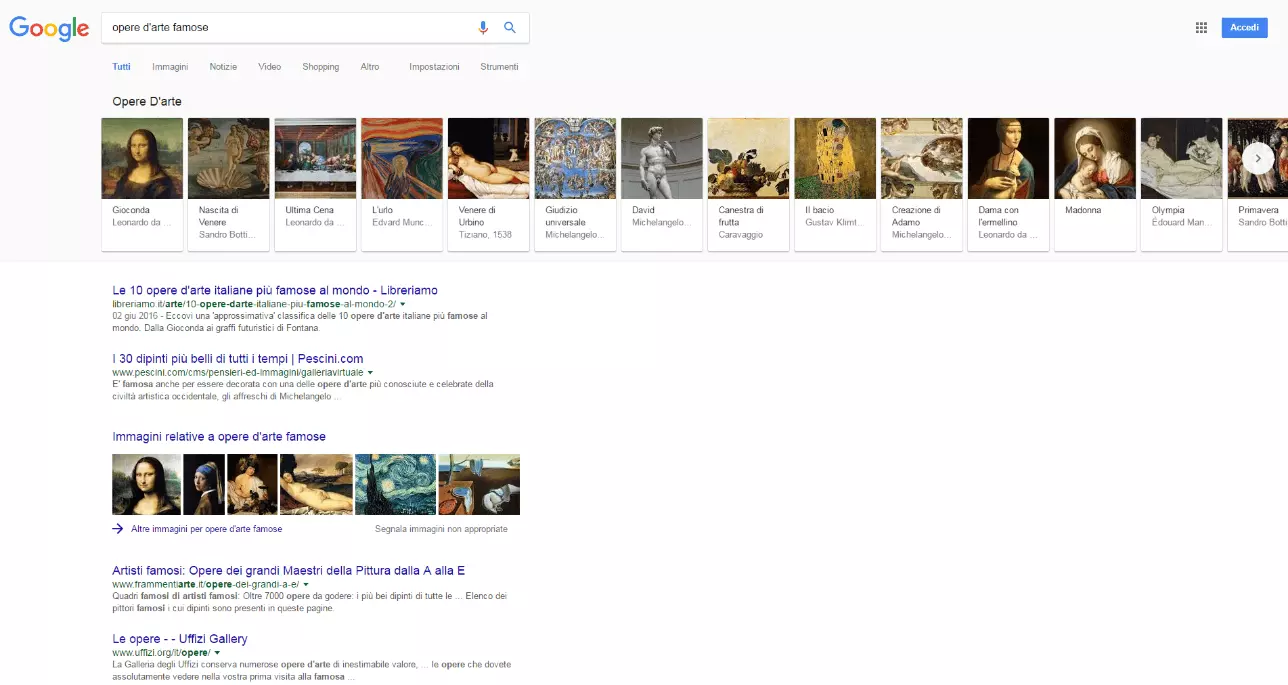Select Nascita di Venere card
The image size is (1288, 685).
(229, 184)
